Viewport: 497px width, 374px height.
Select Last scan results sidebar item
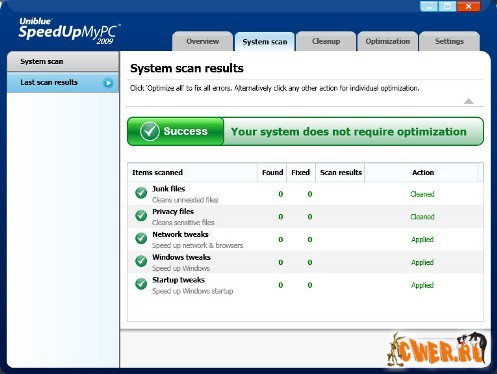point(63,82)
